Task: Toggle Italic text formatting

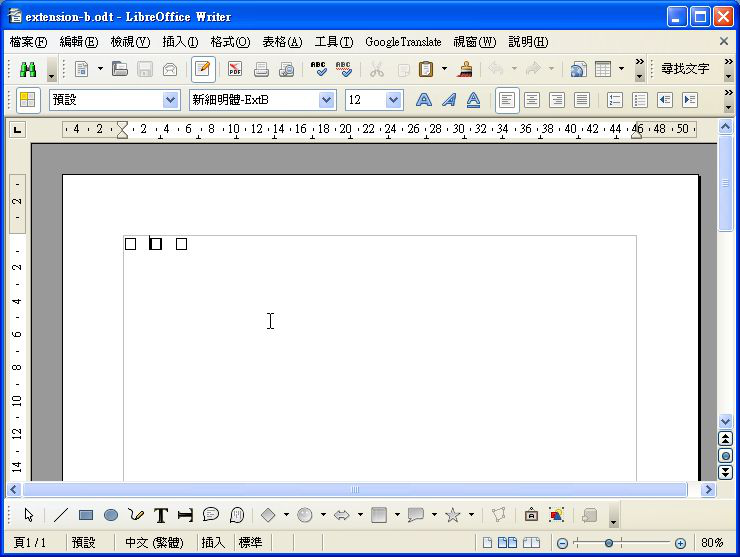Action: pos(449,100)
